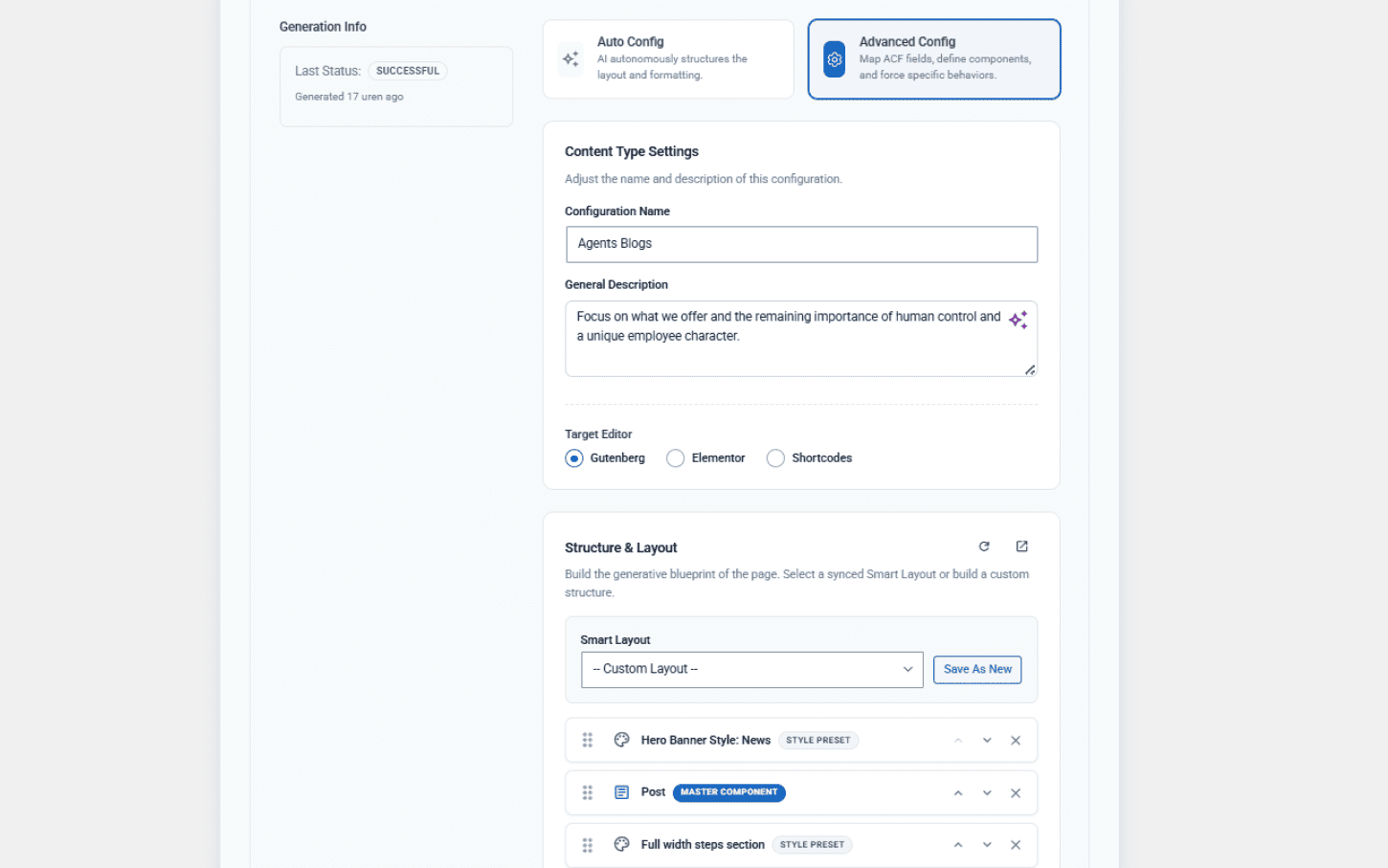The image size is (1388, 868).
Task: Click the Advanced Config gear icon
Action: (x=835, y=59)
